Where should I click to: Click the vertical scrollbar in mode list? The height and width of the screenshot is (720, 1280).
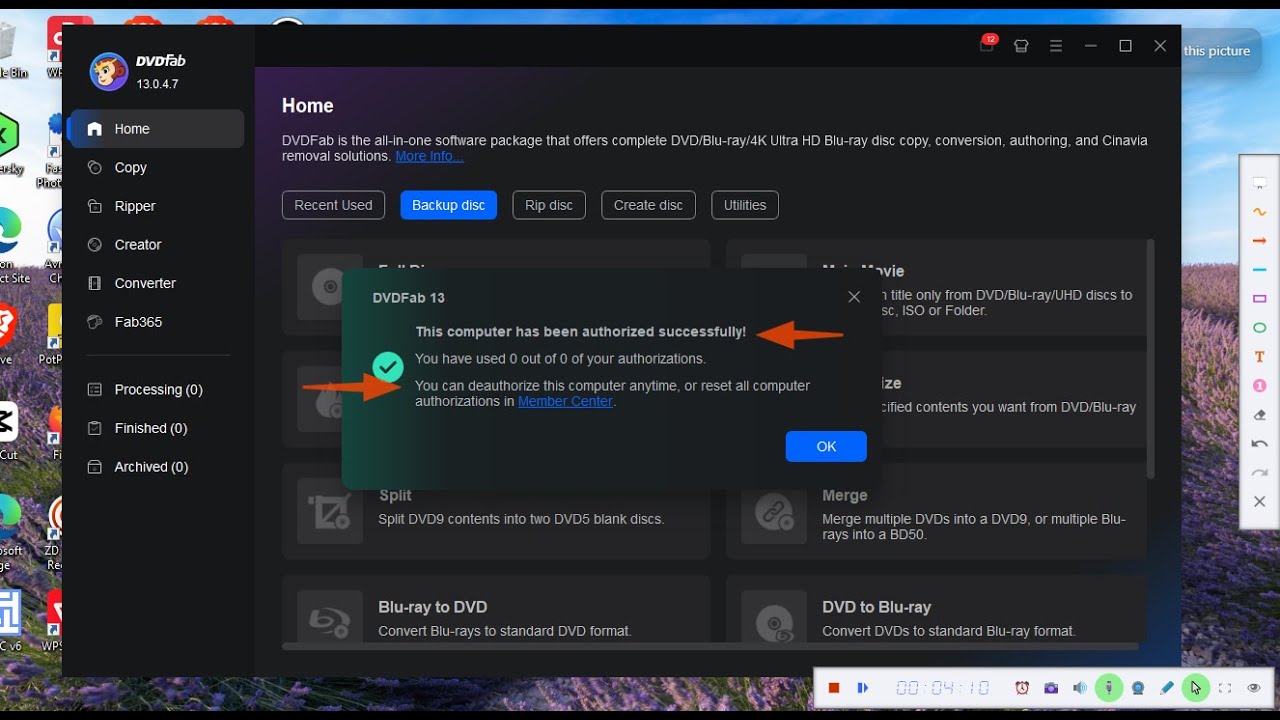1151,358
